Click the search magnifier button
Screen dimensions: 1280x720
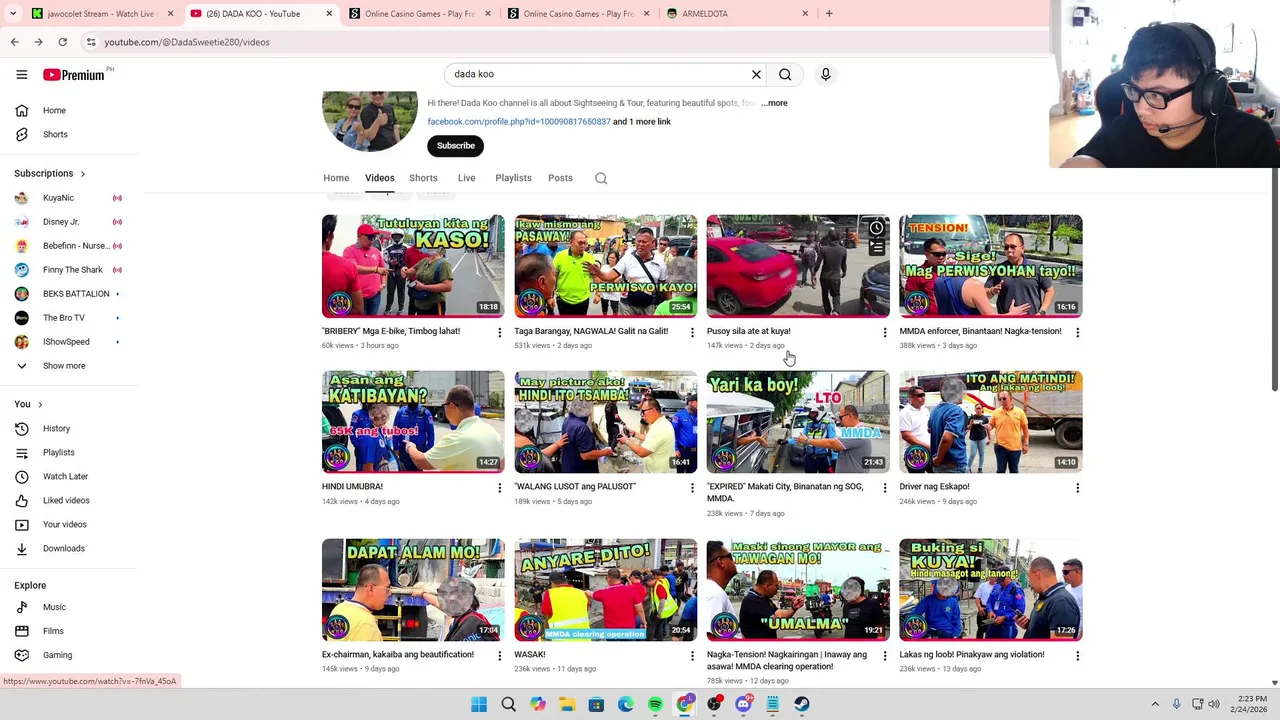[x=785, y=74]
